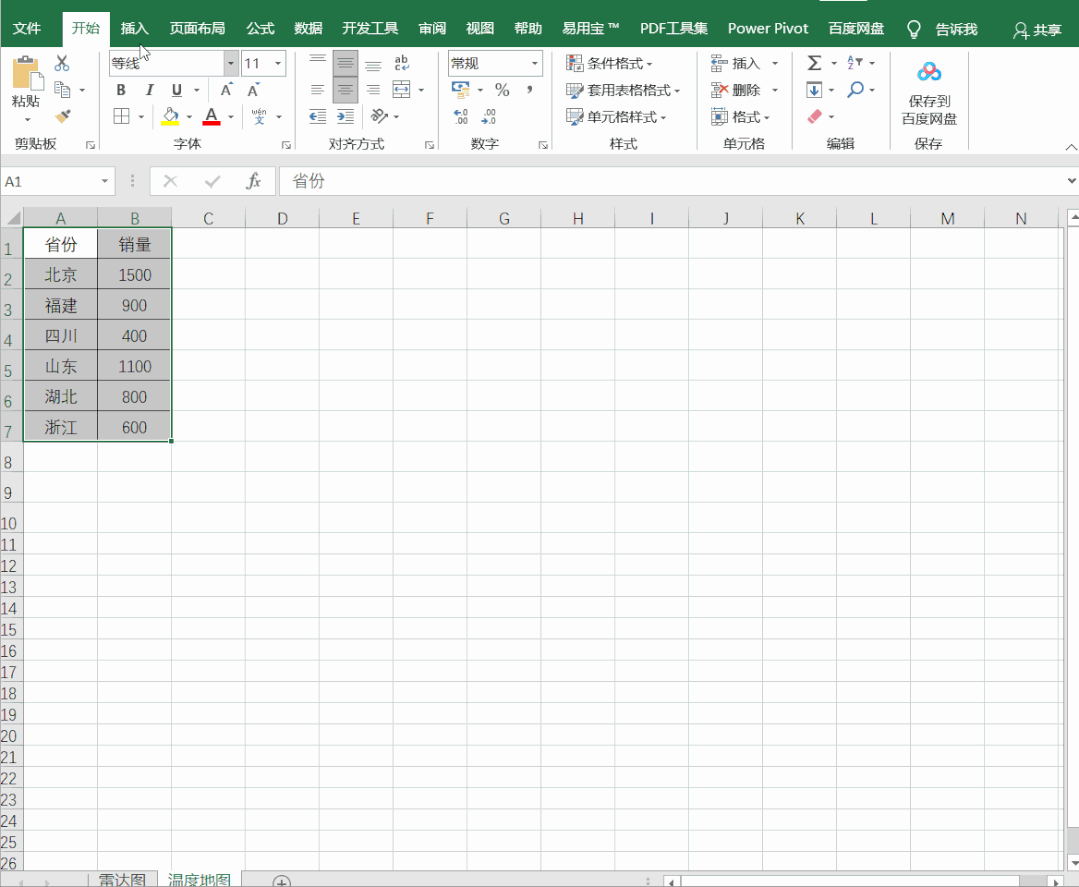Click the insert function fx icon
This screenshot has height=887, width=1079.
pos(253,181)
